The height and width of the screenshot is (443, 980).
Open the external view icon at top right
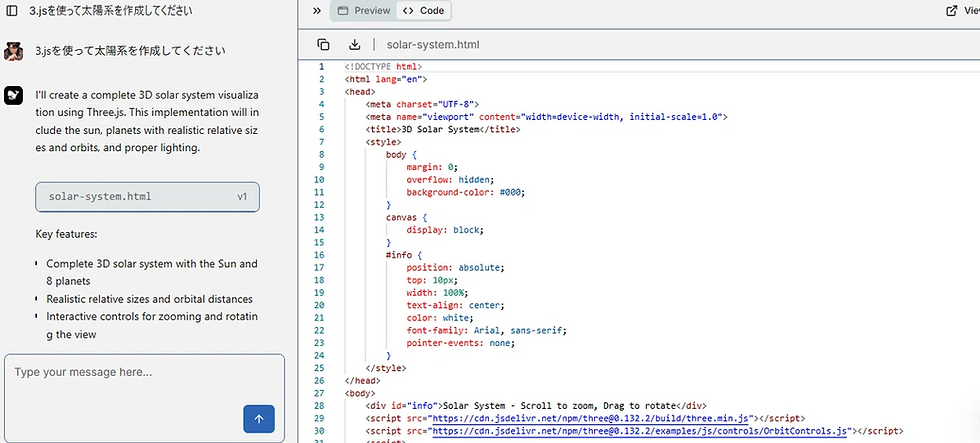[952, 11]
